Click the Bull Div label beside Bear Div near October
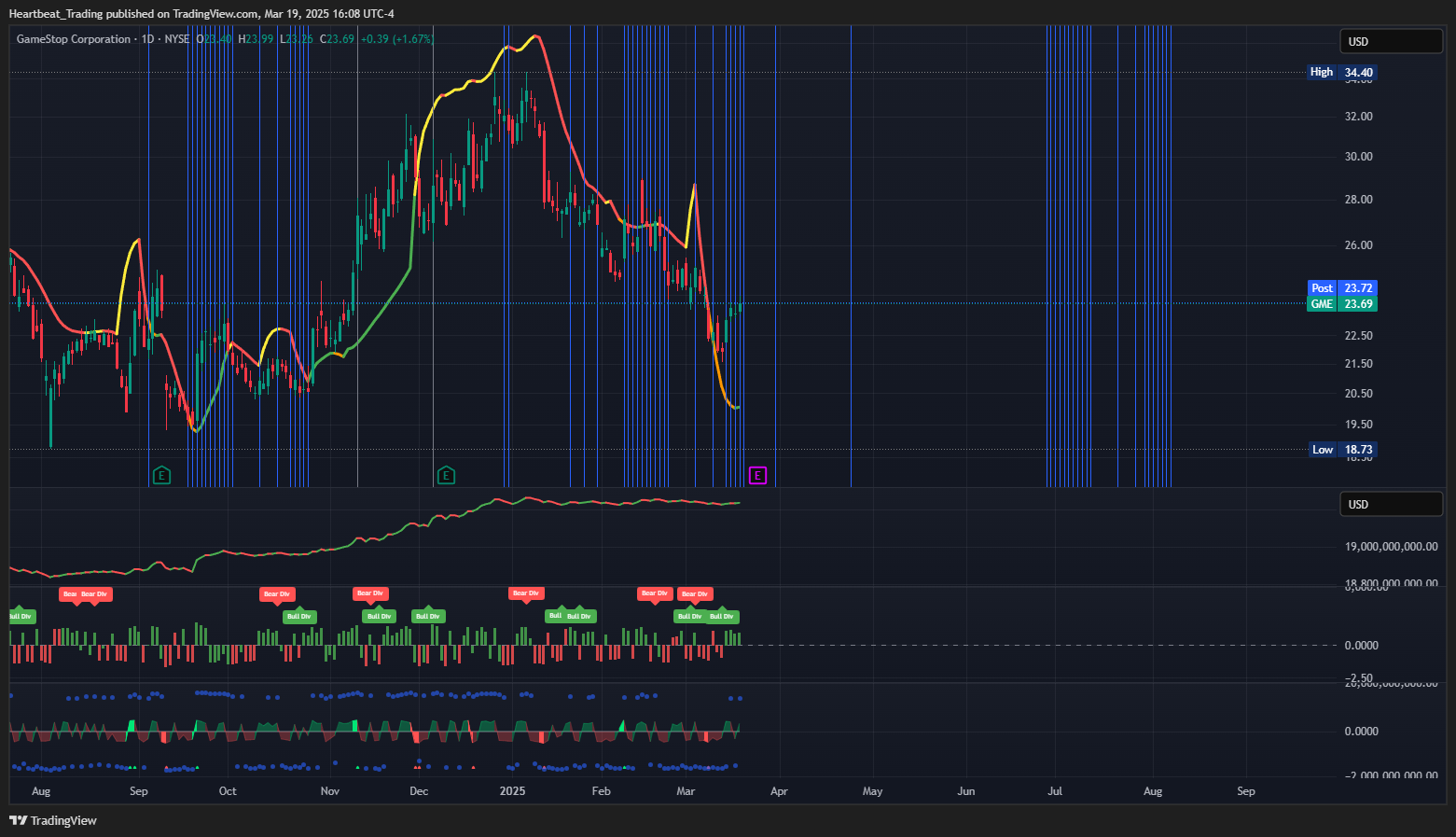This screenshot has width=1456, height=837. (x=299, y=617)
